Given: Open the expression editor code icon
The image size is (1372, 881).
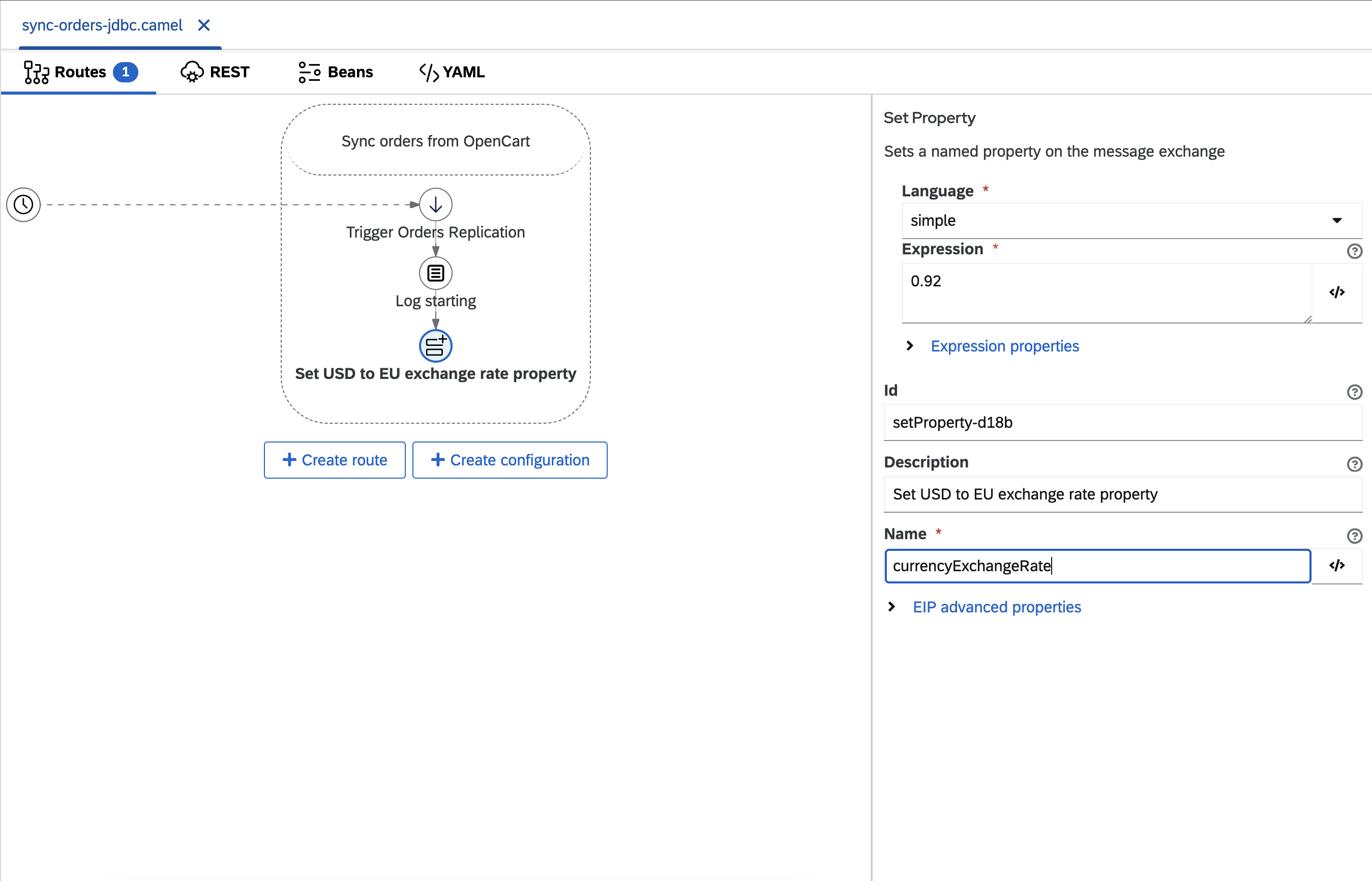Looking at the screenshot, I should click(1336, 292).
